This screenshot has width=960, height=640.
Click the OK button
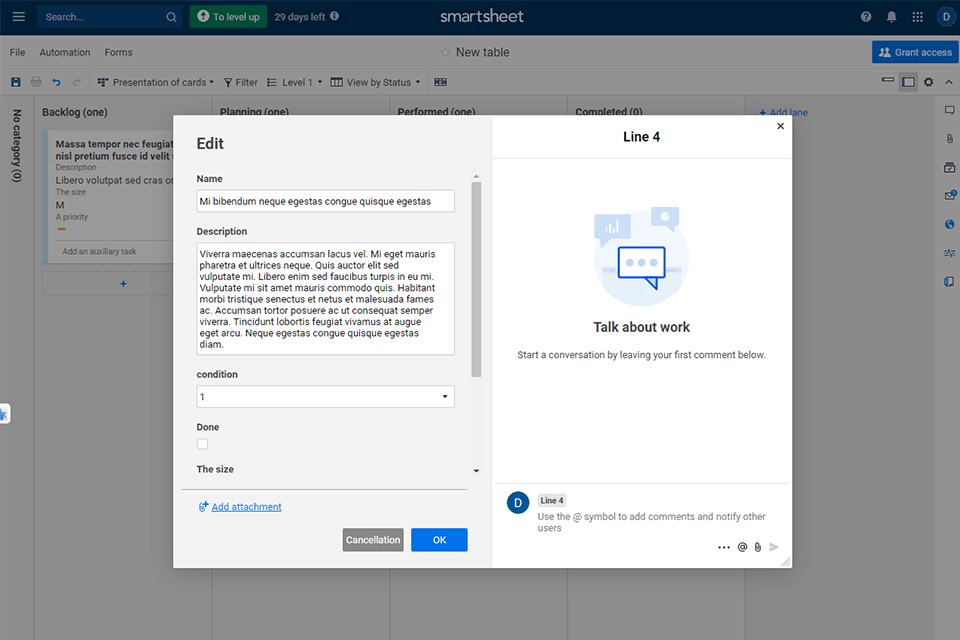[x=439, y=540]
